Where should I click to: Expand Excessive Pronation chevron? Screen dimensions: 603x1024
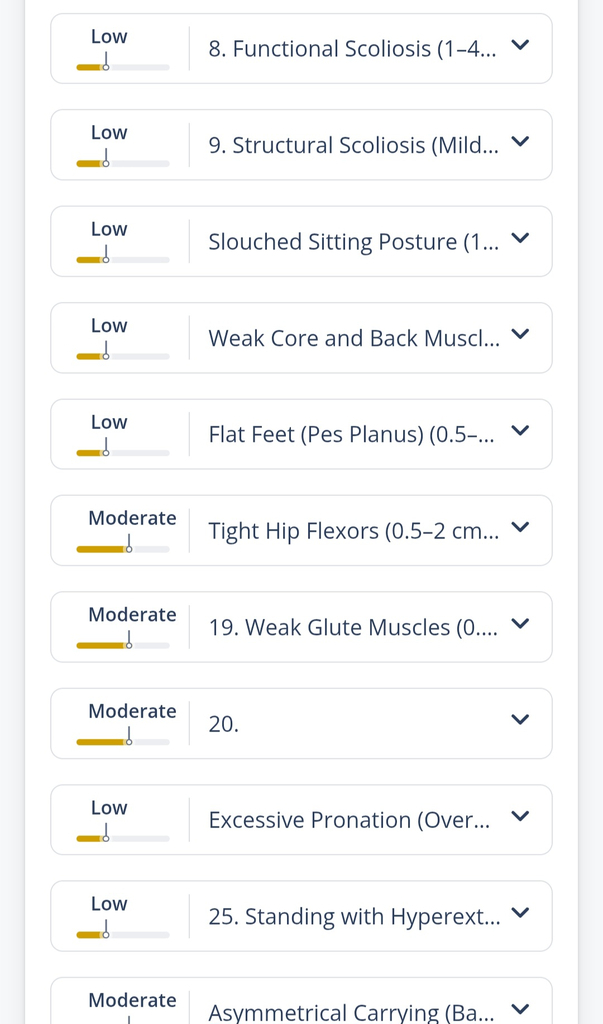tap(519, 817)
